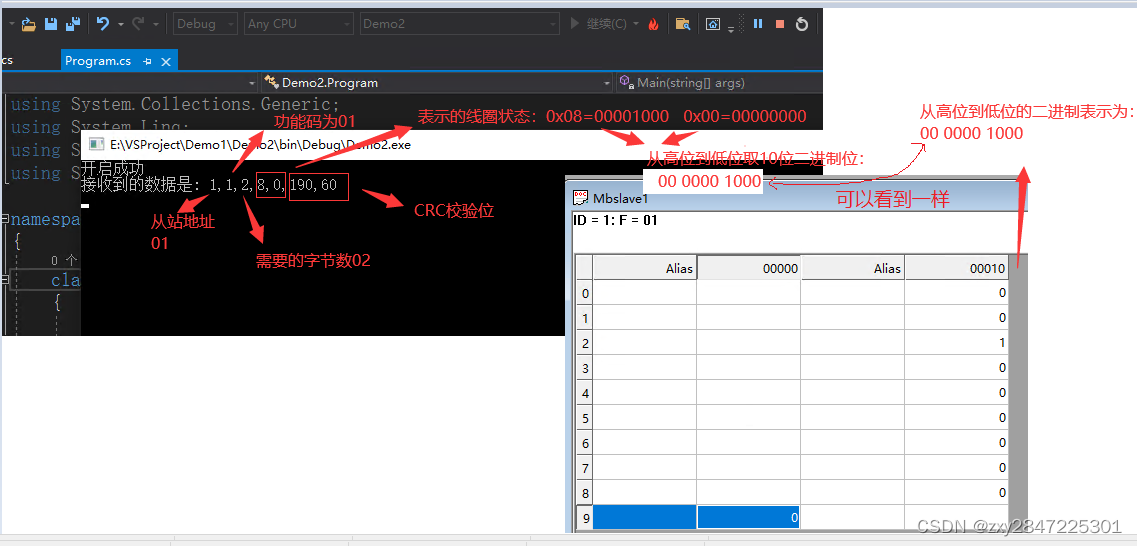Select row header 2 in Mbslave1 grid

584,343
